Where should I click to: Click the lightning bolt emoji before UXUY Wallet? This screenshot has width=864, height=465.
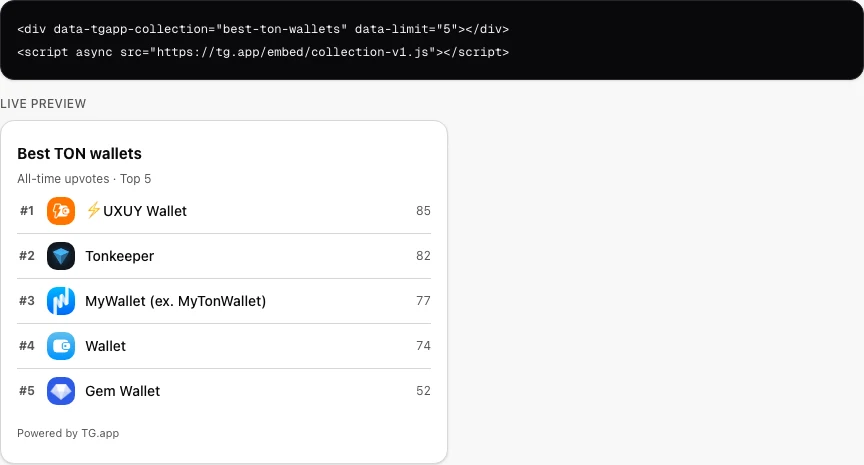(x=93, y=210)
